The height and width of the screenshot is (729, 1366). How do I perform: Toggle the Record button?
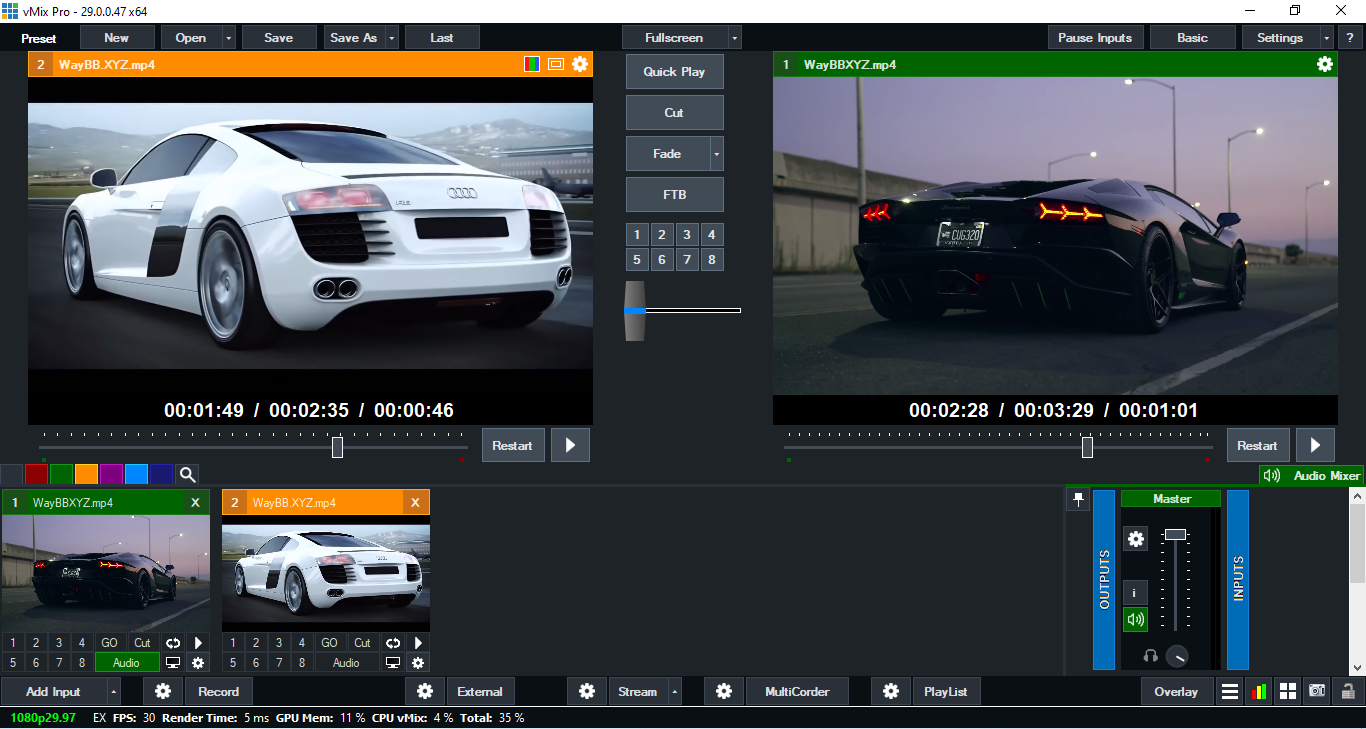[218, 691]
